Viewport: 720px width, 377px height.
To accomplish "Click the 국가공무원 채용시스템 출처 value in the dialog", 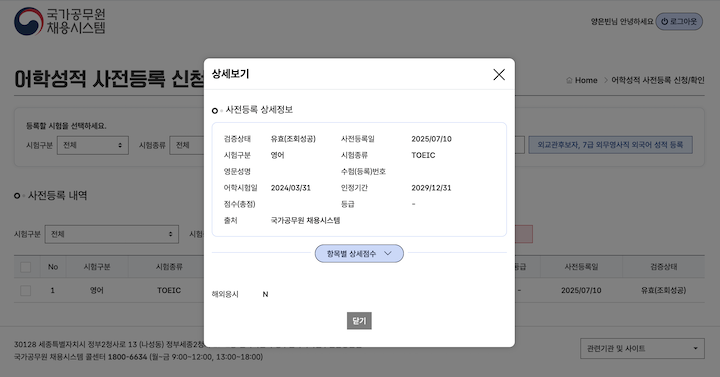I will click(305, 220).
